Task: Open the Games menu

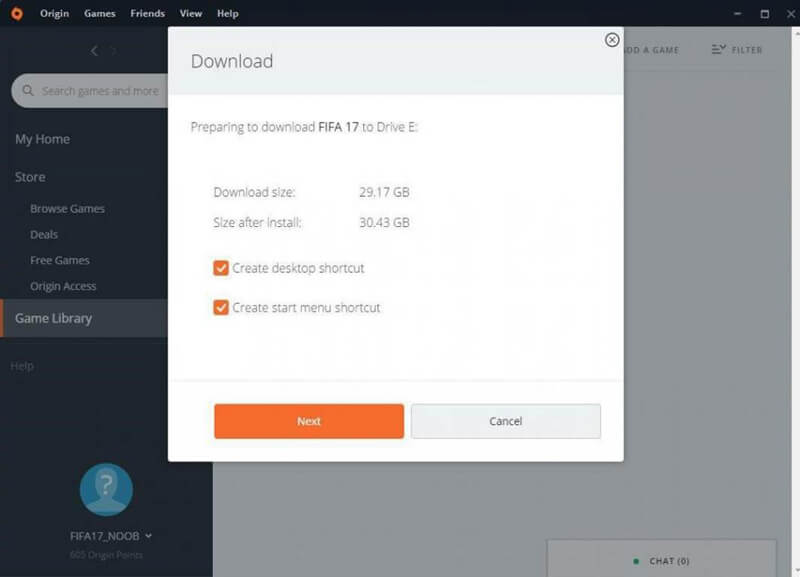Action: pos(99,13)
